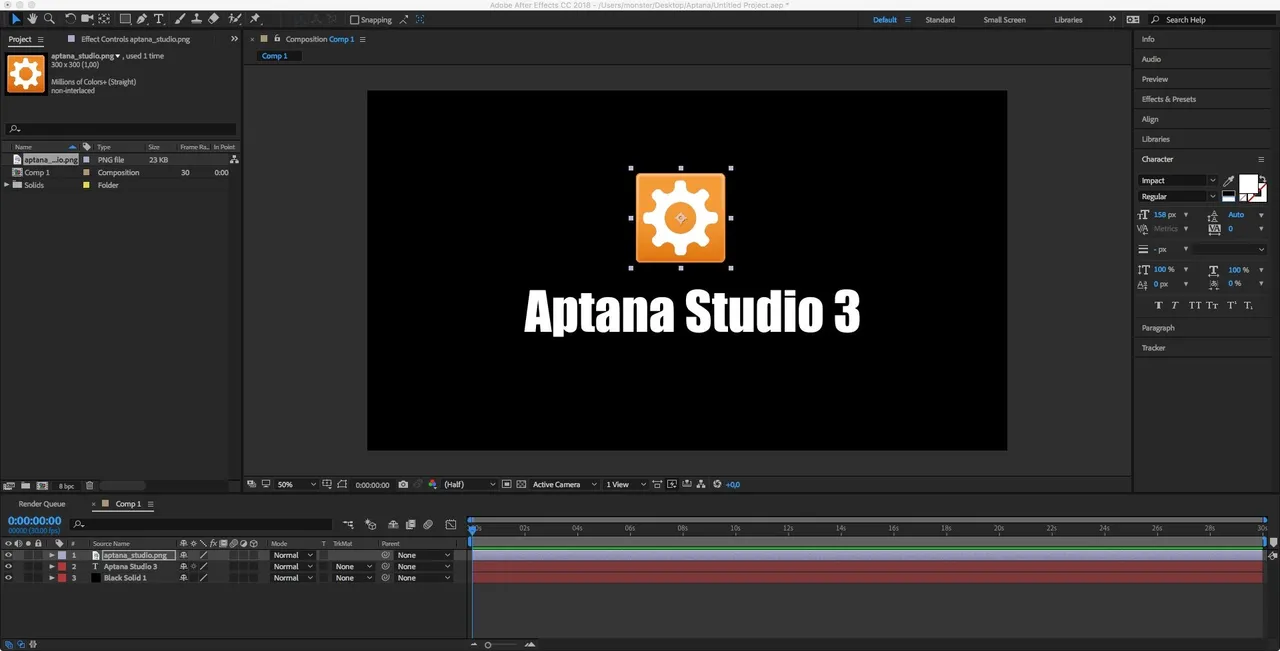Screen dimensions: 1280x651
Task: Select the Libraries workspace
Action: [1068, 20]
